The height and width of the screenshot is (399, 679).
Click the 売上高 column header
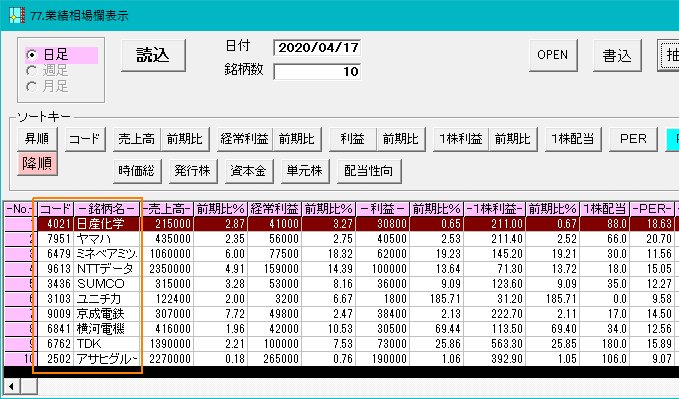pyautogui.click(x=167, y=209)
